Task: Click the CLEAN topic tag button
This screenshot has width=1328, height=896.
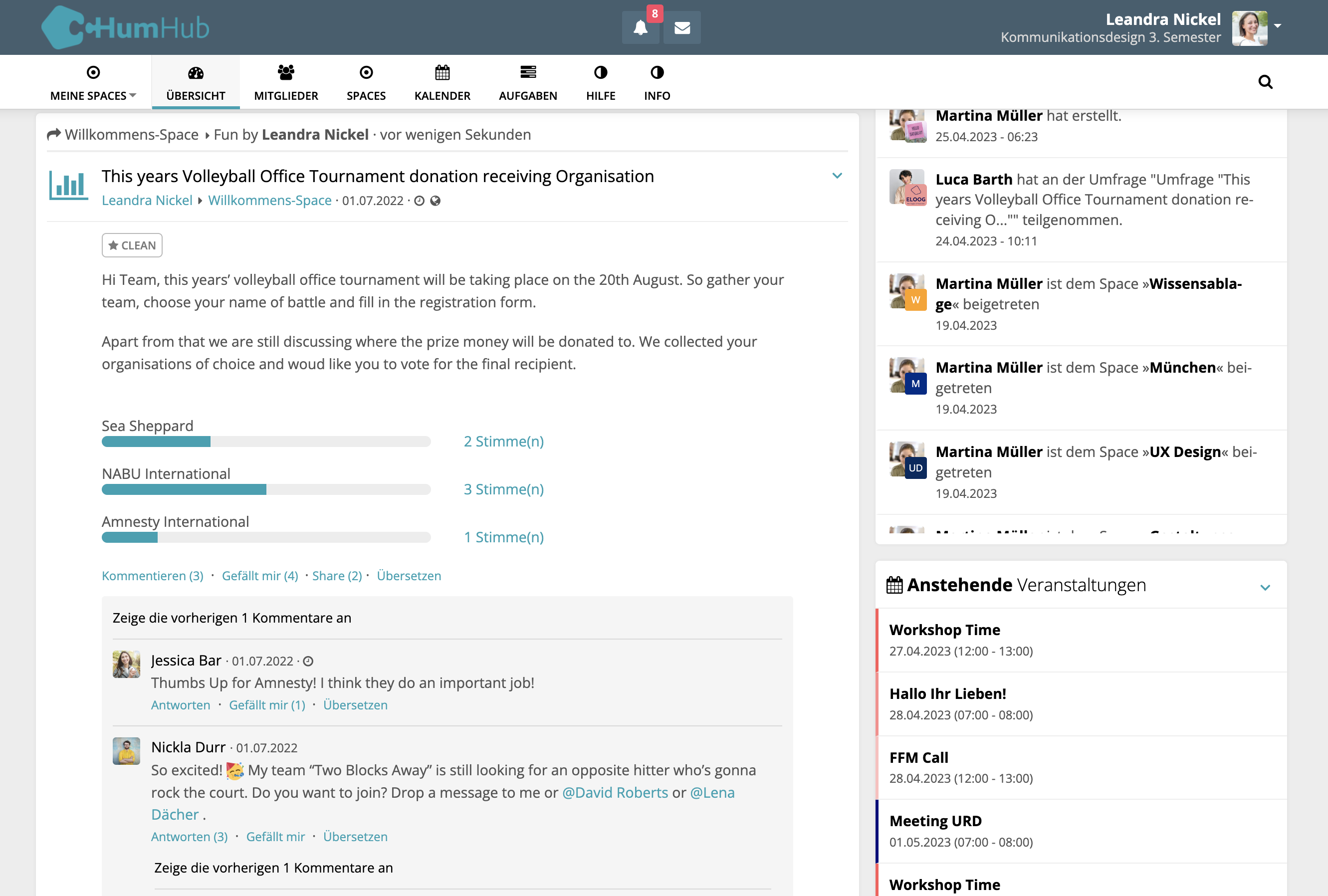Action: tap(132, 245)
